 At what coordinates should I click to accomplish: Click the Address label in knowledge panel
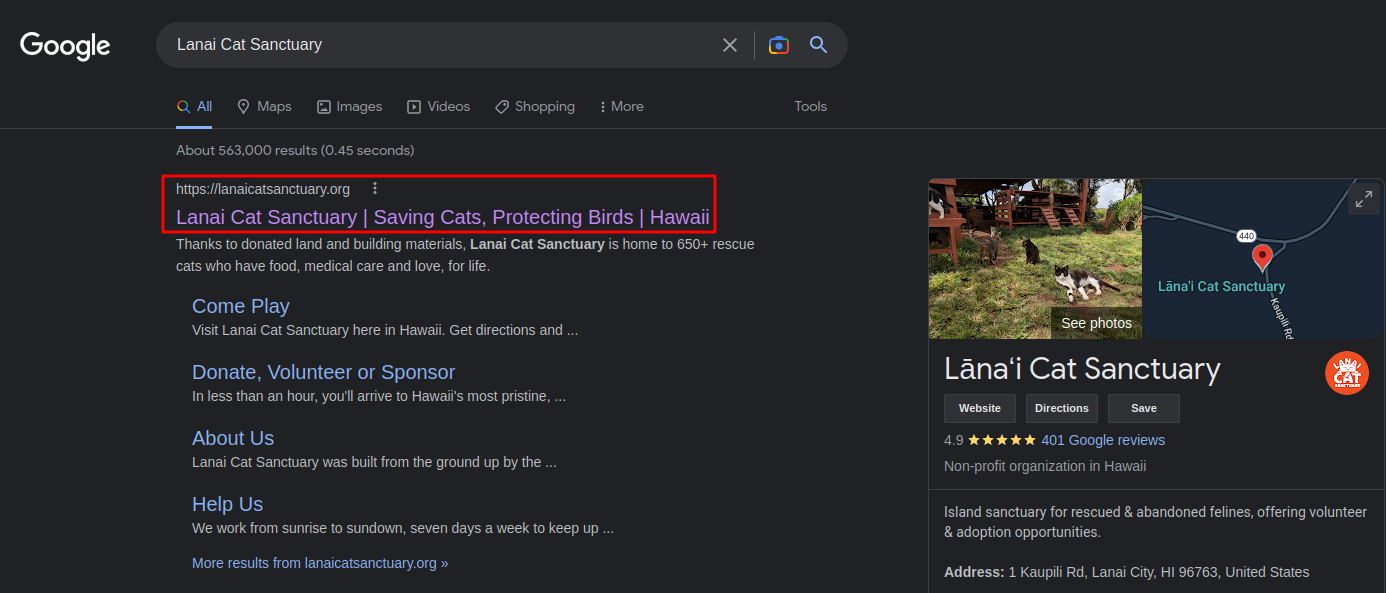click(x=974, y=572)
